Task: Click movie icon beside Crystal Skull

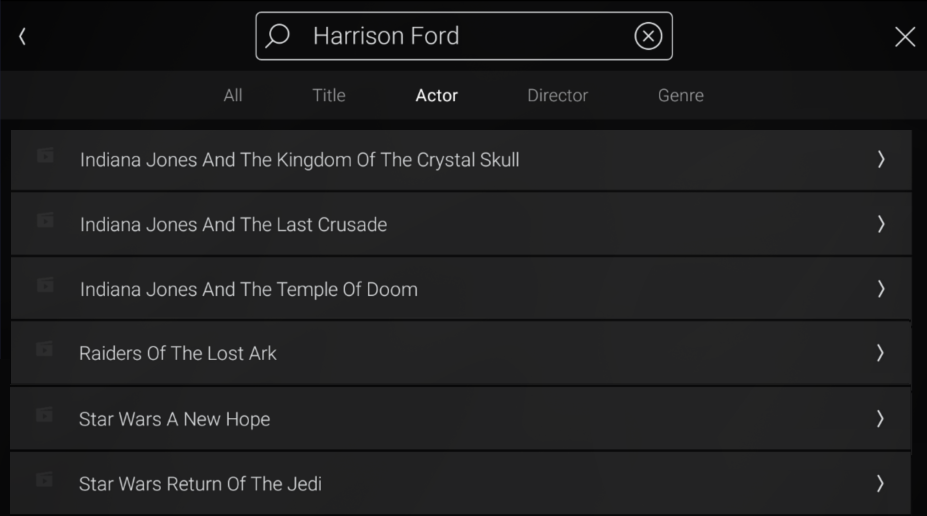Action: click(45, 155)
